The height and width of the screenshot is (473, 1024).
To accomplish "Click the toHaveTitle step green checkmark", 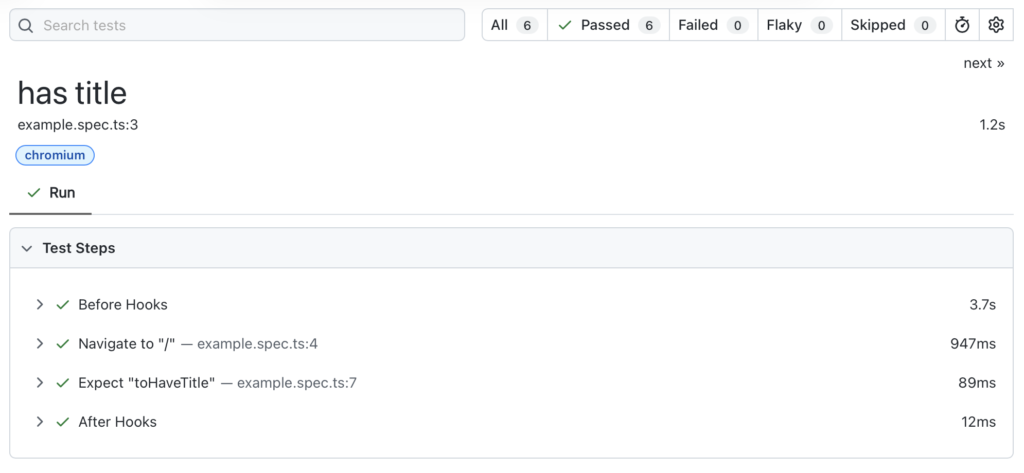I will point(62,383).
